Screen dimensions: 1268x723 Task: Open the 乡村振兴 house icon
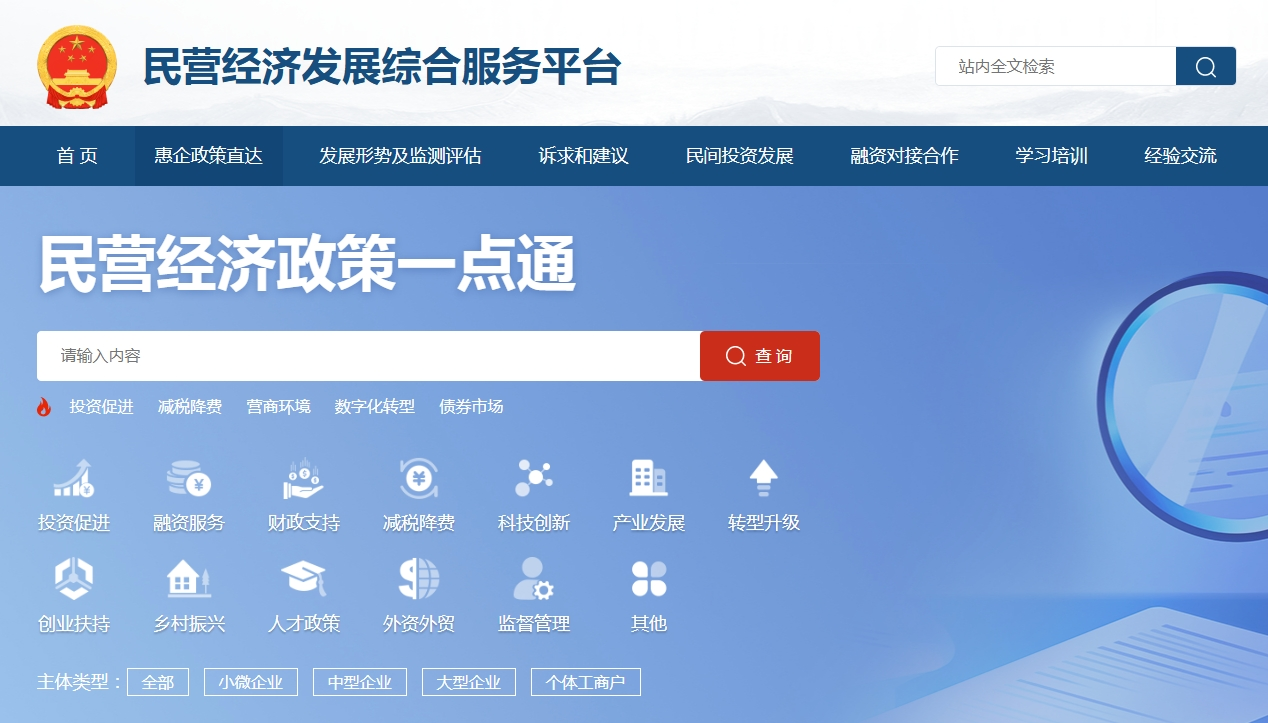pos(189,579)
